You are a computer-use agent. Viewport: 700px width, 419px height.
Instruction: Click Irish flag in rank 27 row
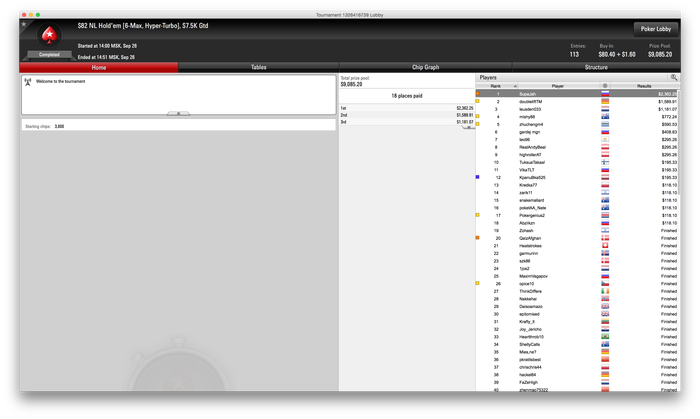tap(605, 291)
